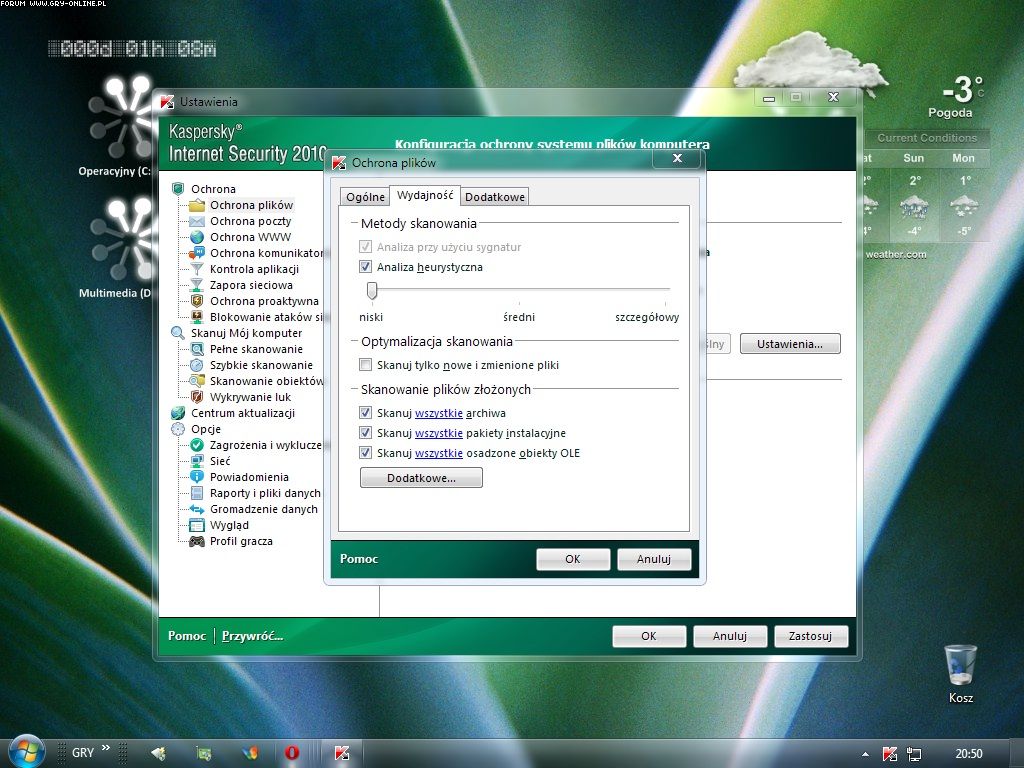Open the Blokowanie ataków sieciowych icon
Screen dimensions: 1024x768
click(x=197, y=317)
